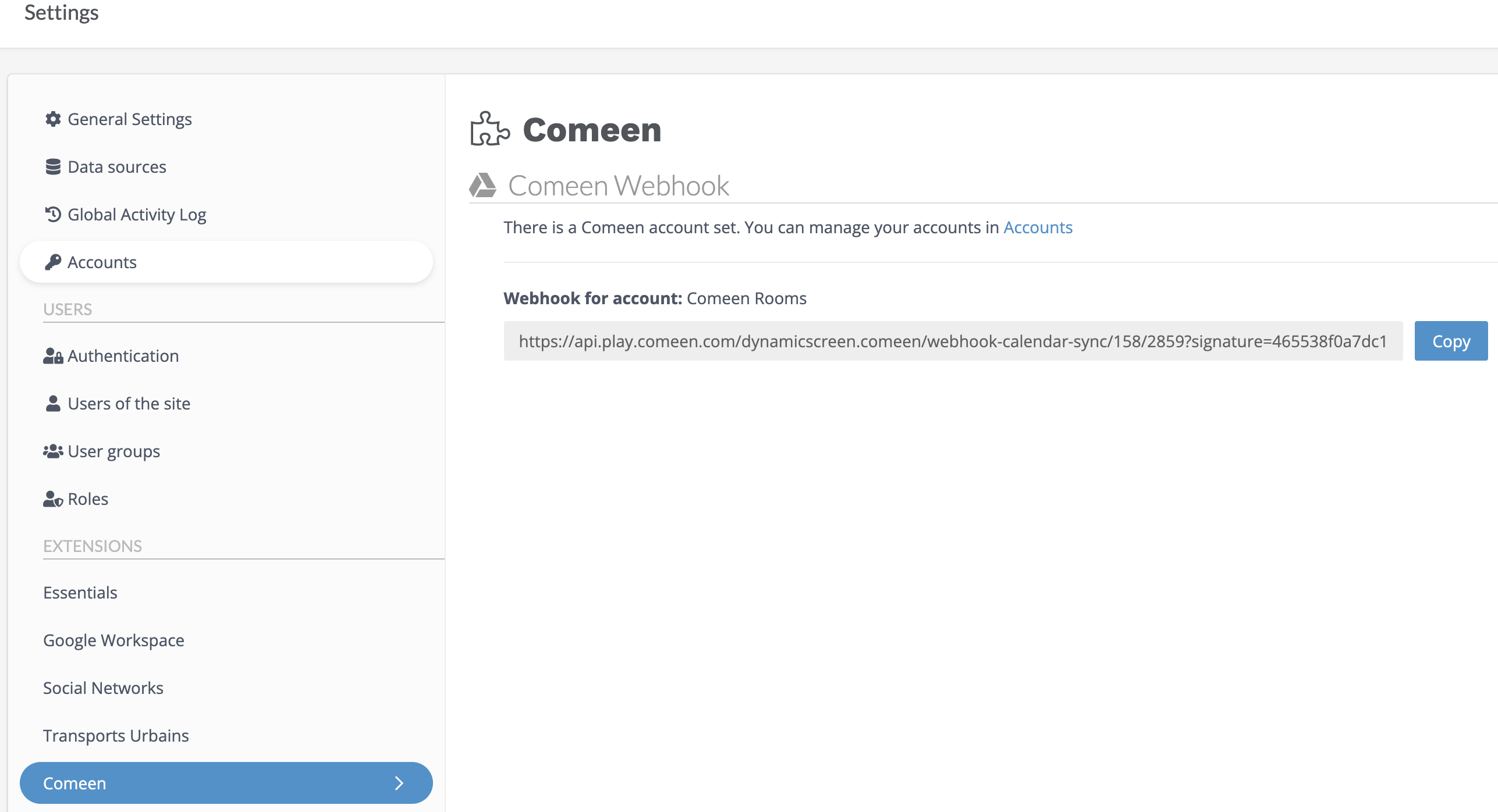Click the Accounts key icon
Viewport: 1498px width, 812px height.
[x=53, y=262]
